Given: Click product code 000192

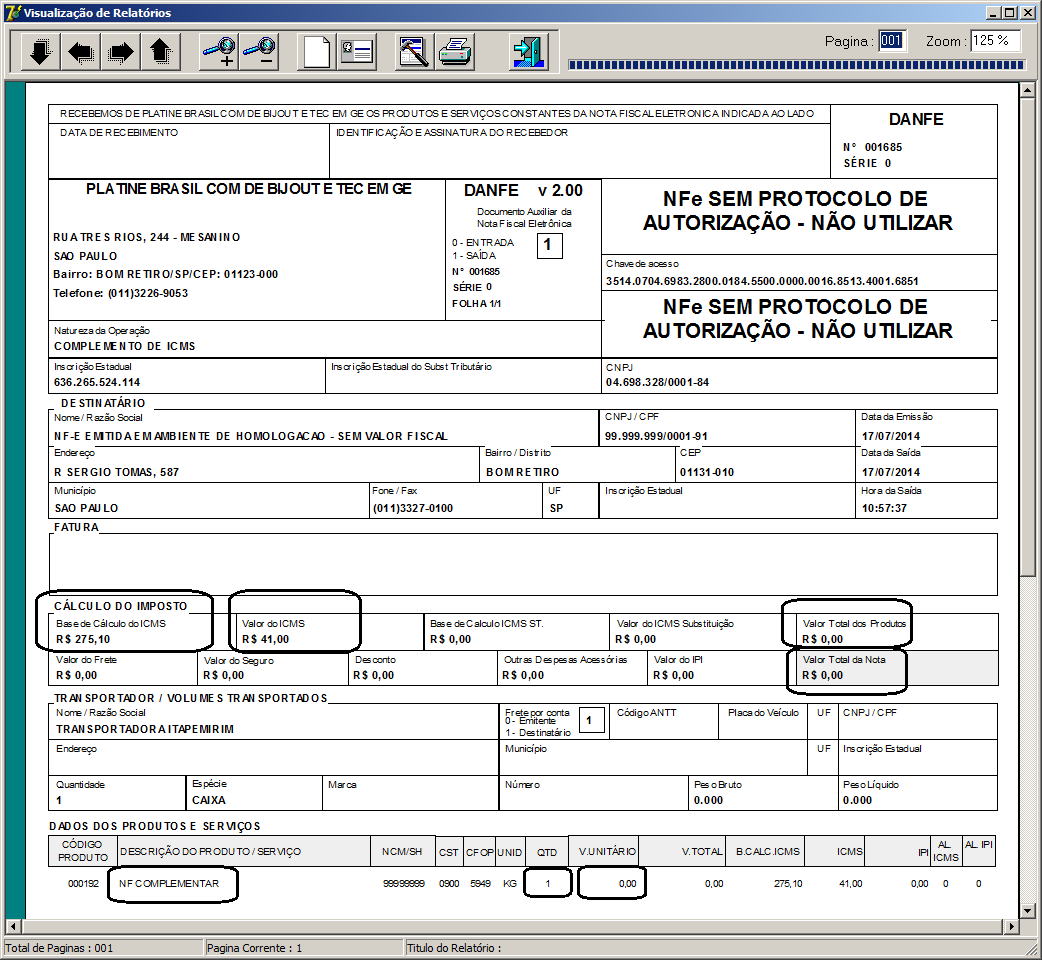Looking at the screenshot, I should (x=83, y=884).
